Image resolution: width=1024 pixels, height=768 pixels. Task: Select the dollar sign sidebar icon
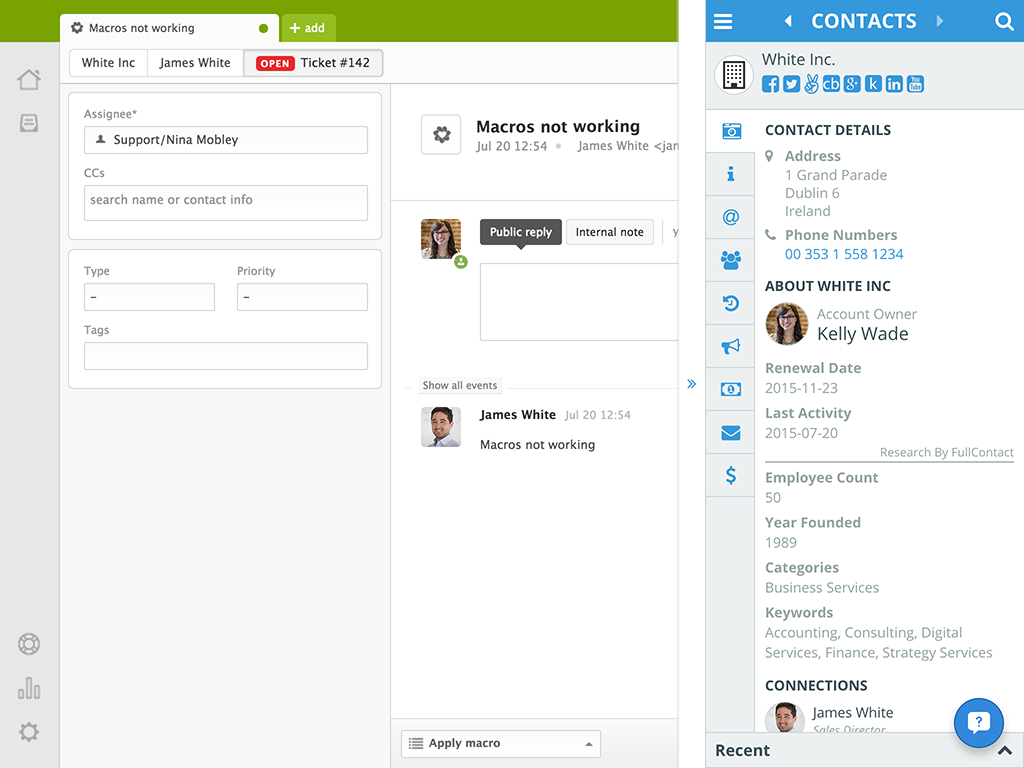pos(731,475)
